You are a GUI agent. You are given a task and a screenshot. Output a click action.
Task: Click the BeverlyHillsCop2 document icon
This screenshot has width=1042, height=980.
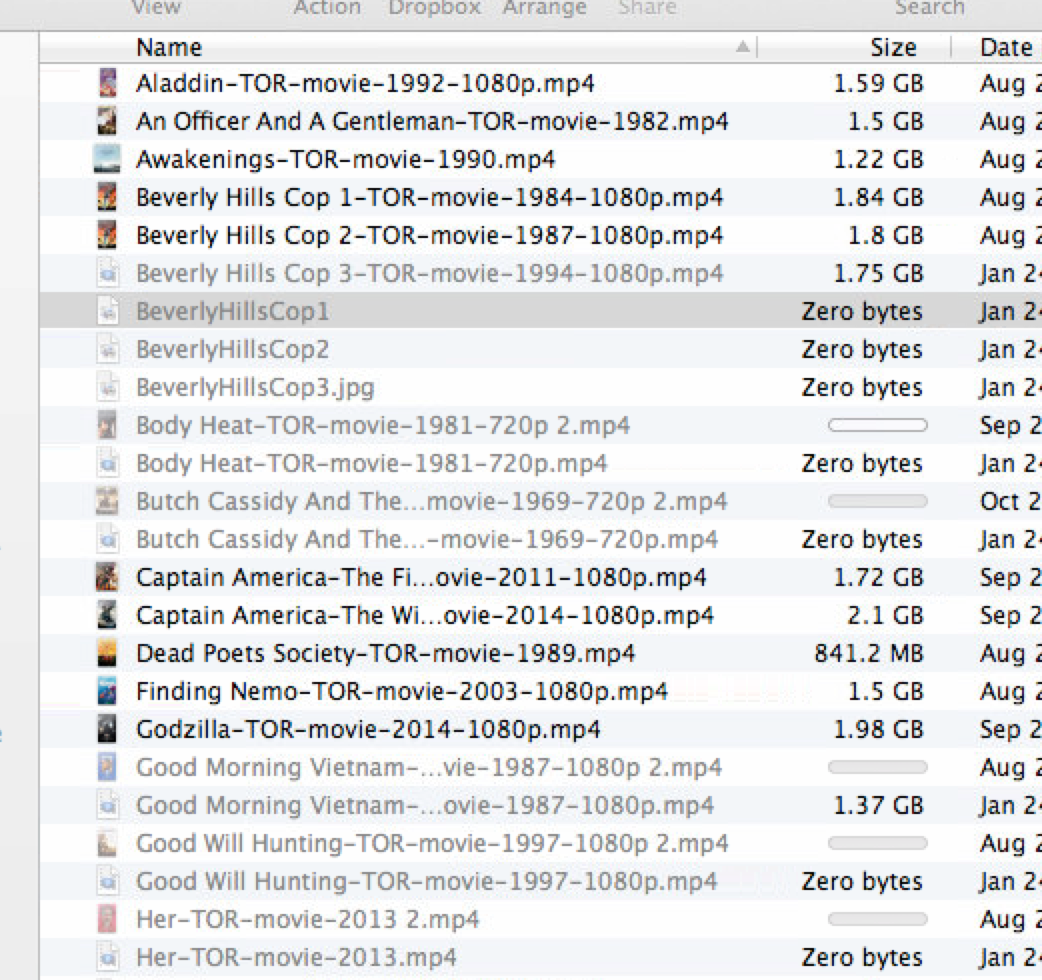point(108,349)
